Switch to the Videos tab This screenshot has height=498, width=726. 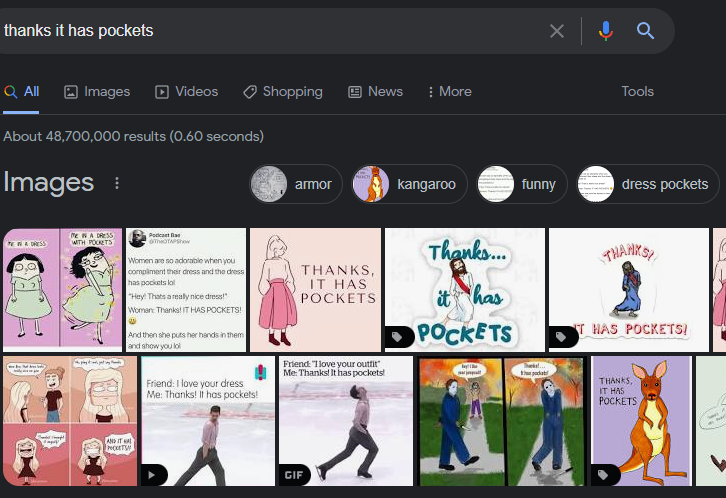click(x=187, y=91)
